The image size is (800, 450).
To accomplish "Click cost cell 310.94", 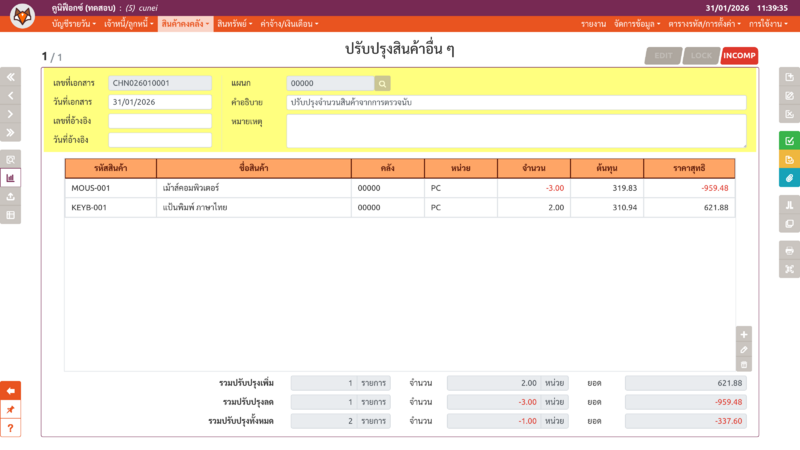I will click(607, 208).
